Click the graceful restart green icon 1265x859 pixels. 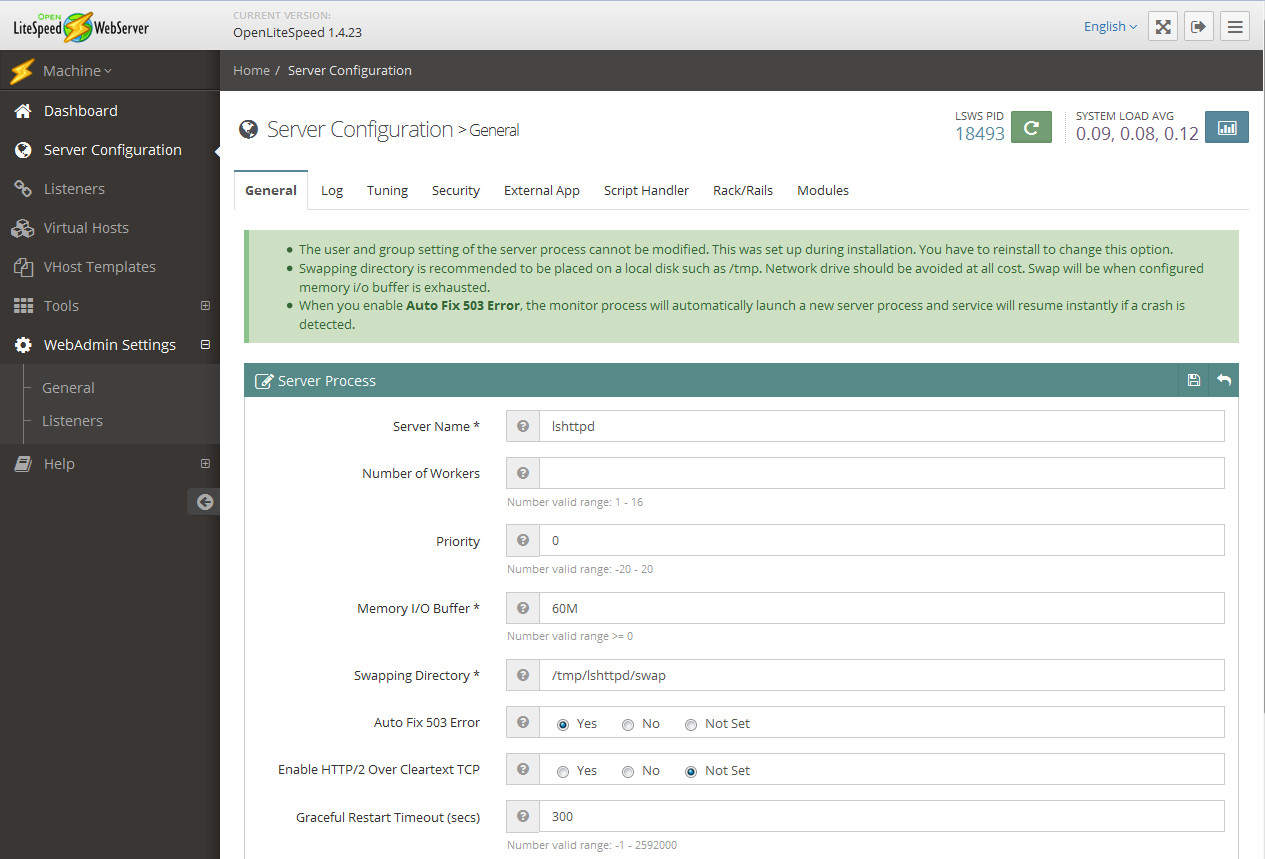(x=1031, y=127)
